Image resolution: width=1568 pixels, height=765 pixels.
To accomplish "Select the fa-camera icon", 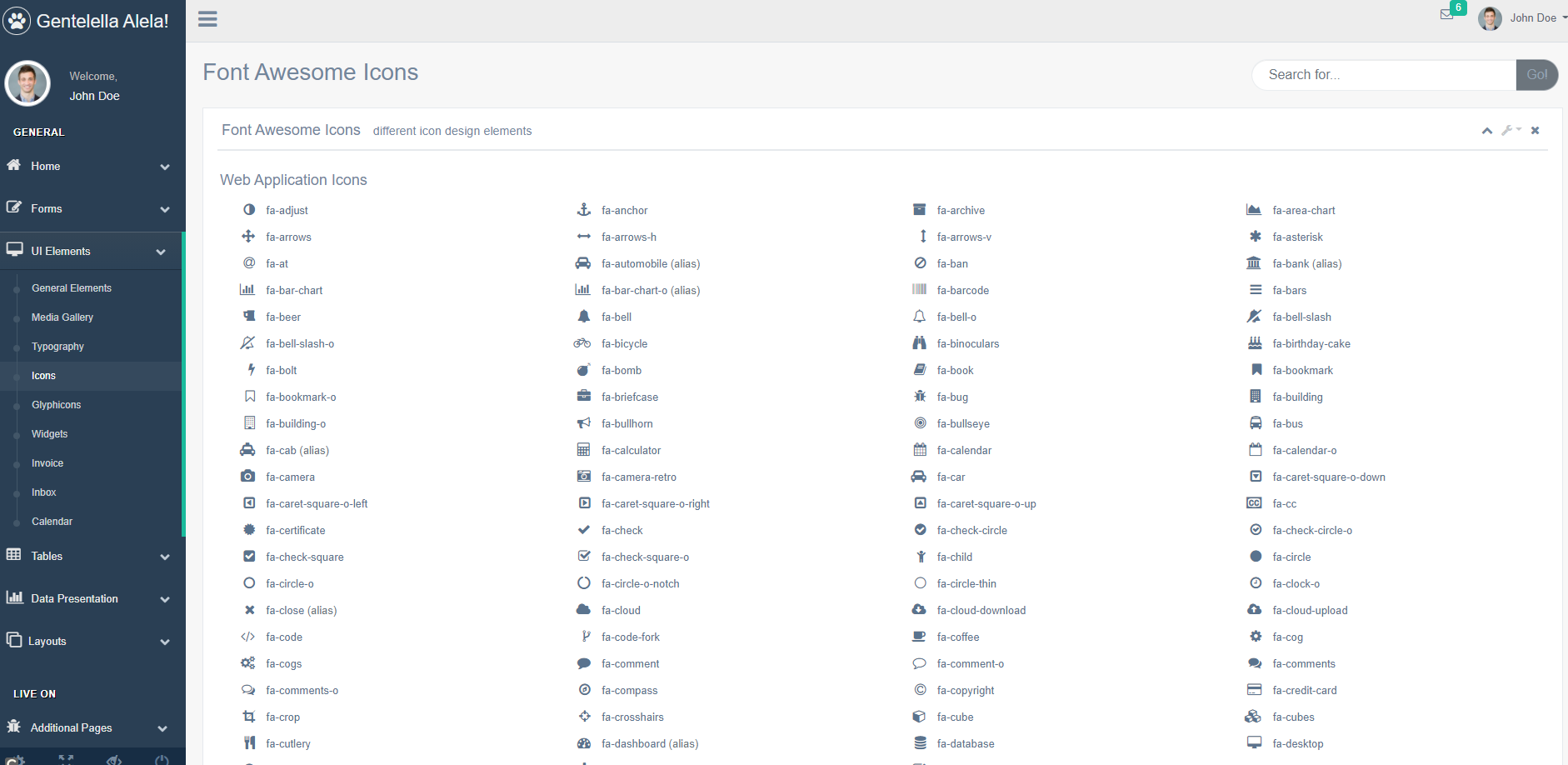I will click(248, 477).
